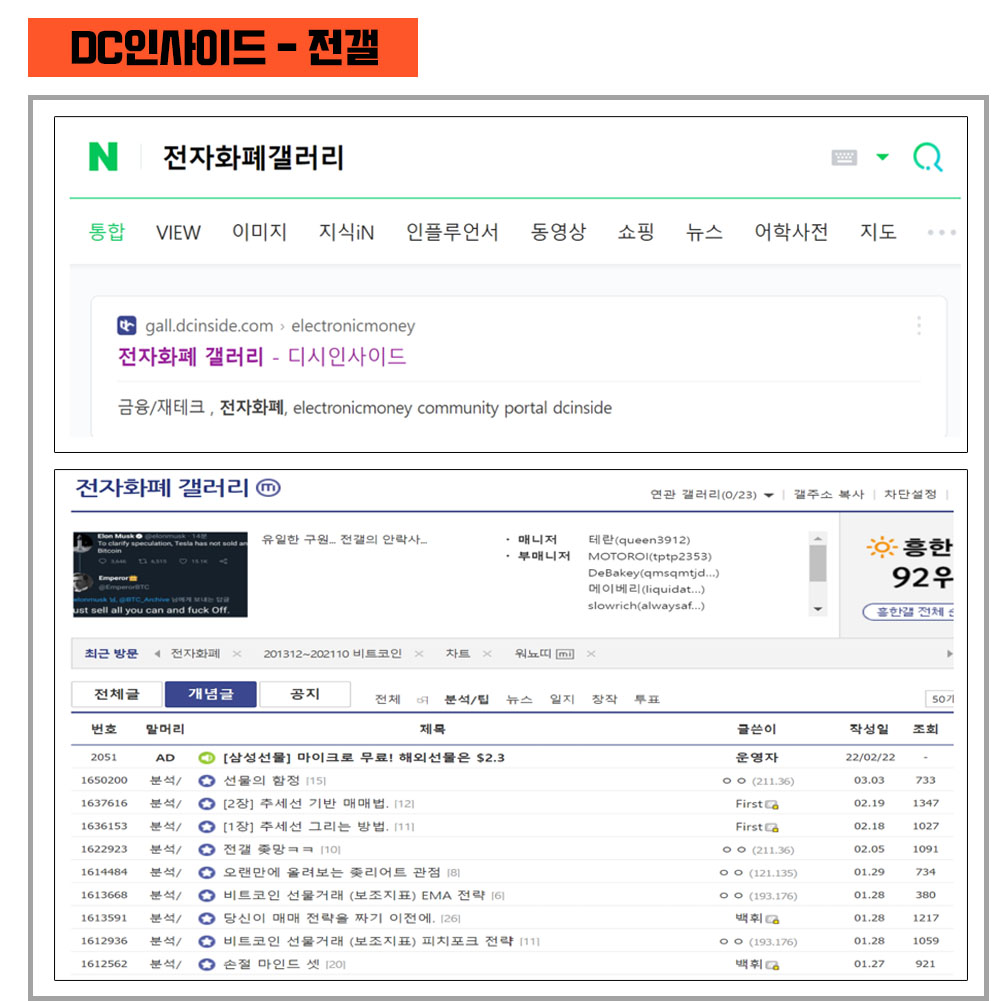Remove 전자화폐 from recent visits
The image size is (1008, 1002).
tap(237, 654)
